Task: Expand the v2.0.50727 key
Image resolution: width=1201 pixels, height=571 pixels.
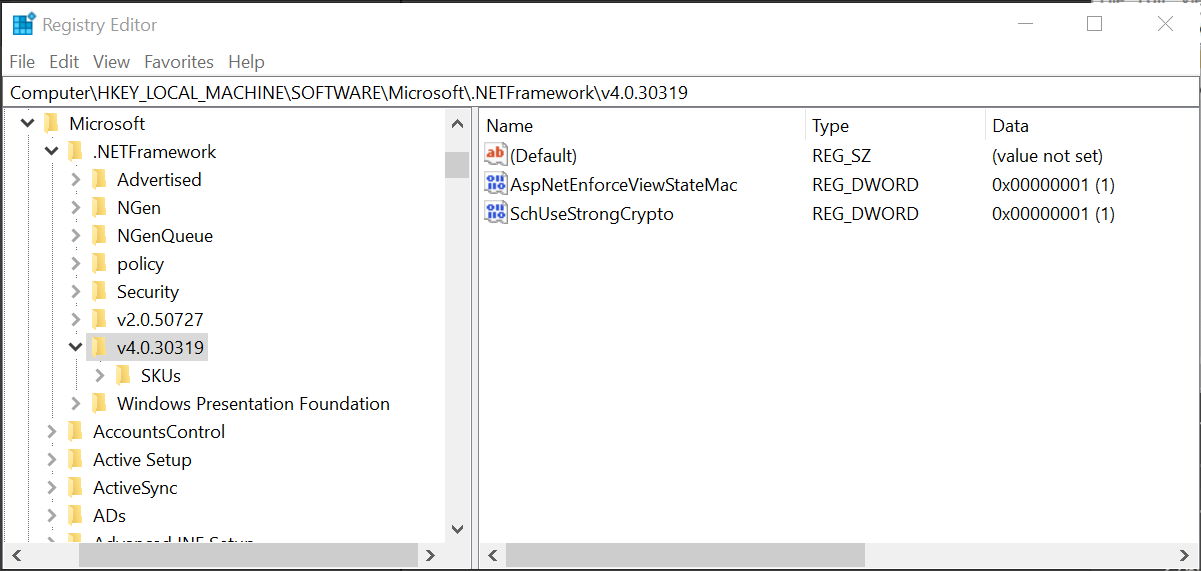Action: tap(75, 320)
